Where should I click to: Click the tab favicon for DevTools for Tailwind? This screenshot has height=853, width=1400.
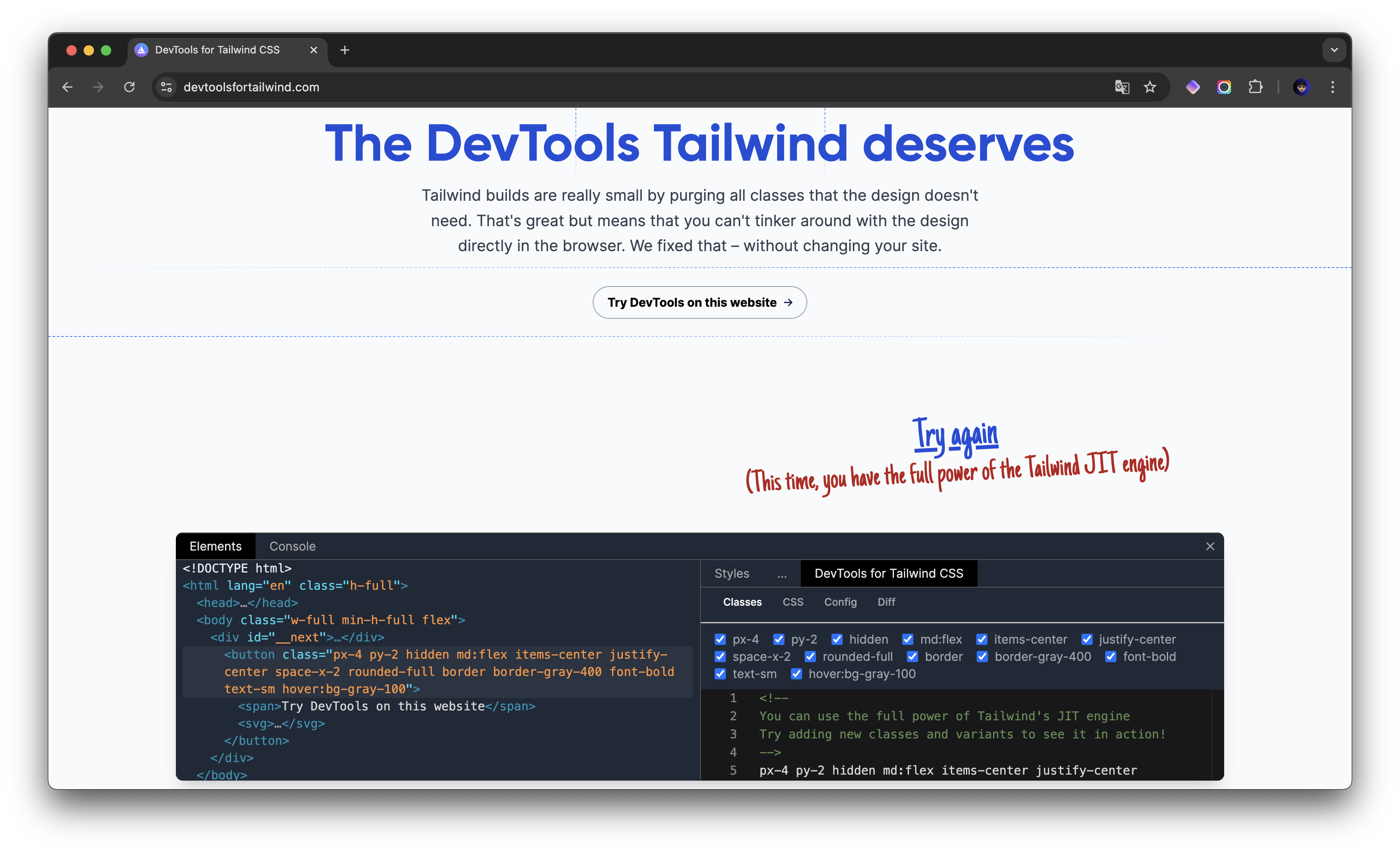(x=141, y=50)
